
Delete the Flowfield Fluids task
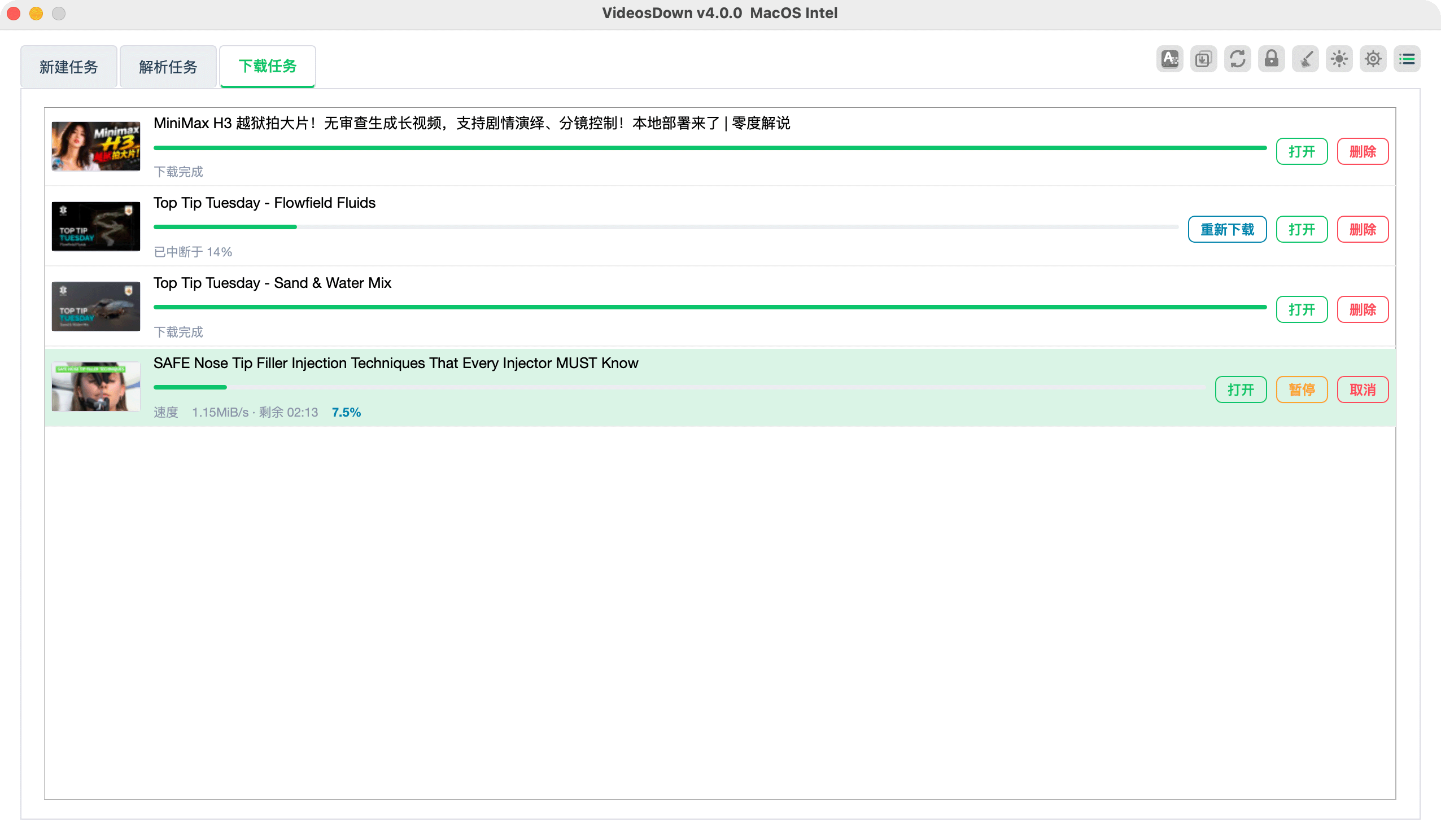point(1363,230)
